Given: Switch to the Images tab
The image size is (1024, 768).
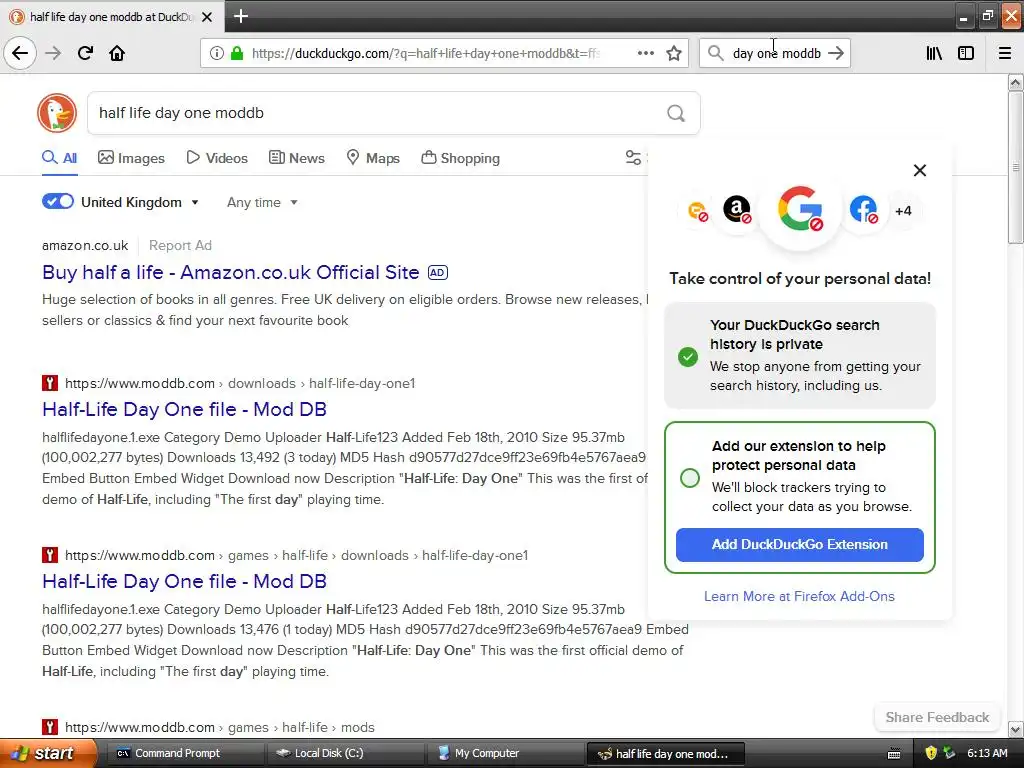Looking at the screenshot, I should click(131, 157).
